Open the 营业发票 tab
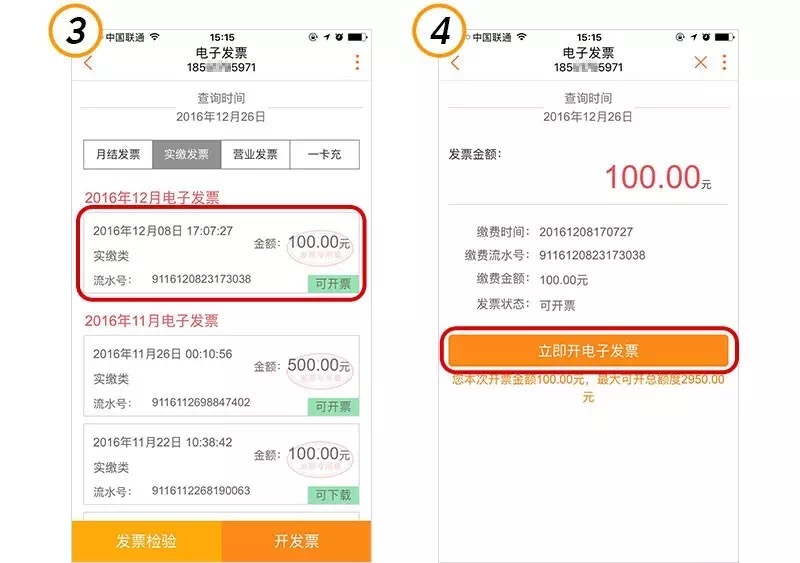This screenshot has width=800, height=563. 255,154
